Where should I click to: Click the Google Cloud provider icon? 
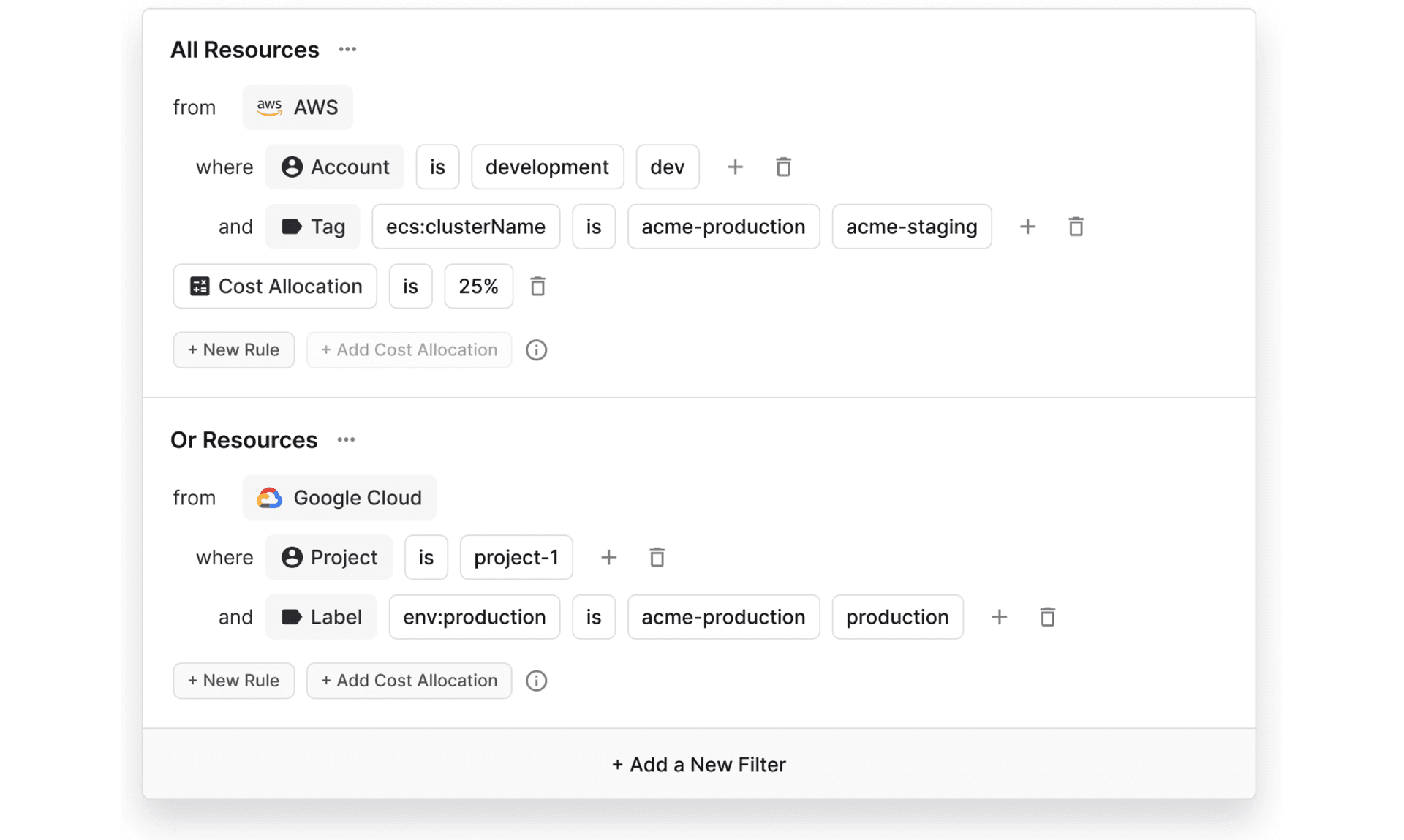point(270,498)
